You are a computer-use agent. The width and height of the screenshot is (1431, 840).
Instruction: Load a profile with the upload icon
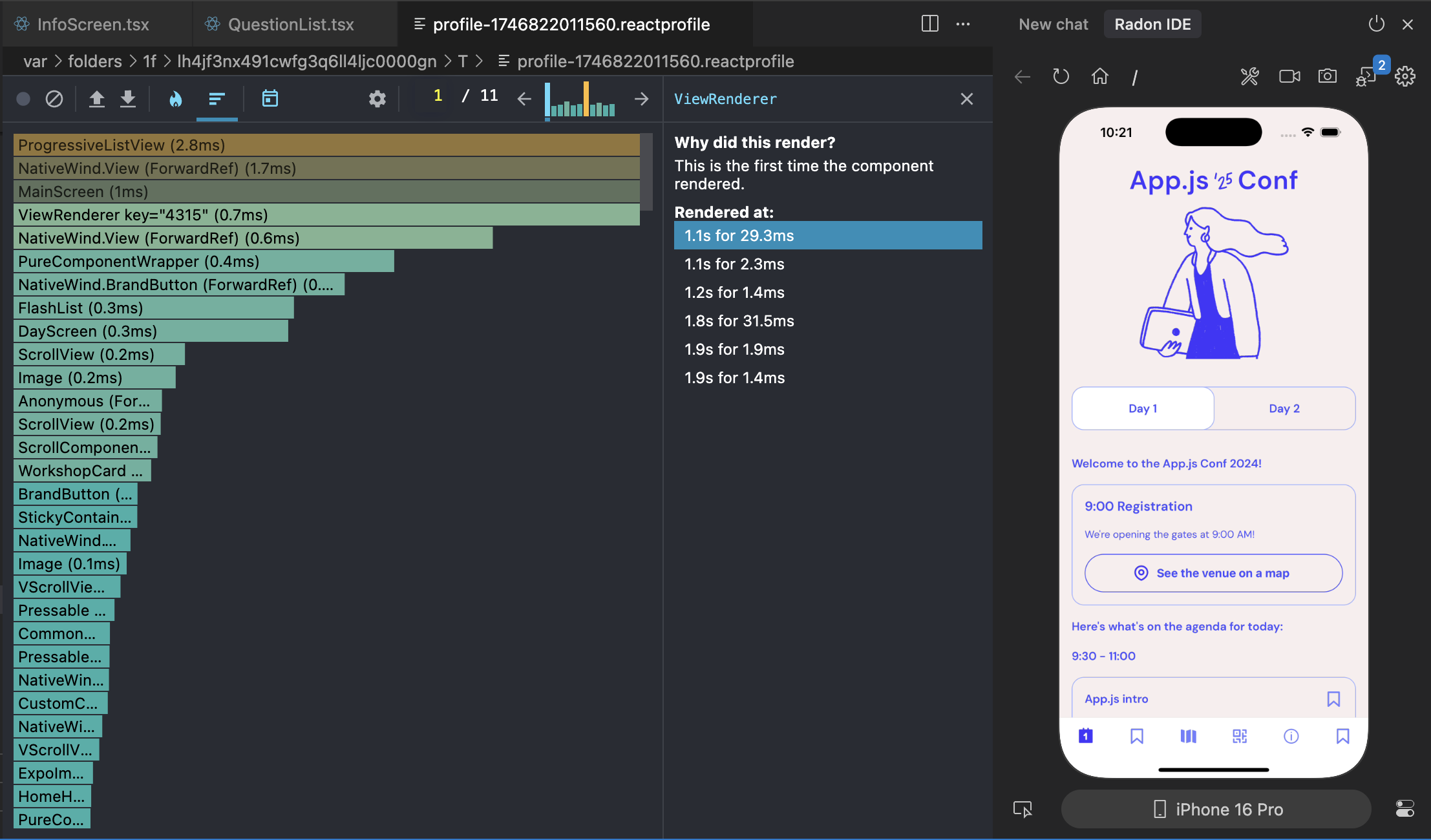pos(96,99)
